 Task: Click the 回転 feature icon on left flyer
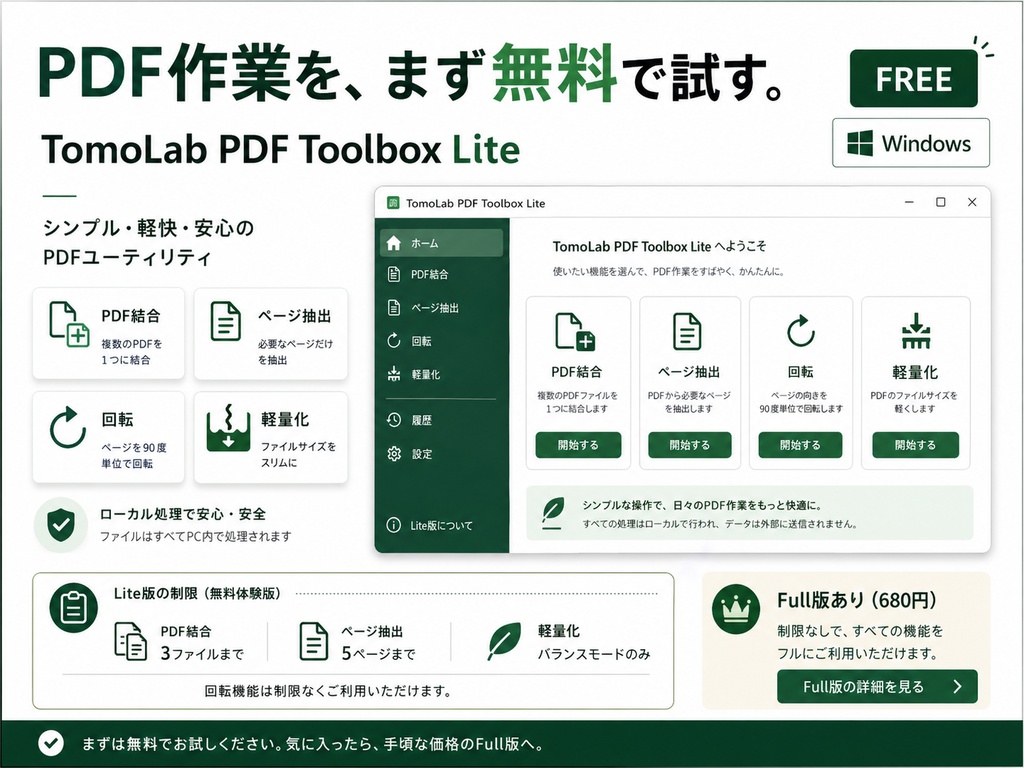tap(68, 428)
